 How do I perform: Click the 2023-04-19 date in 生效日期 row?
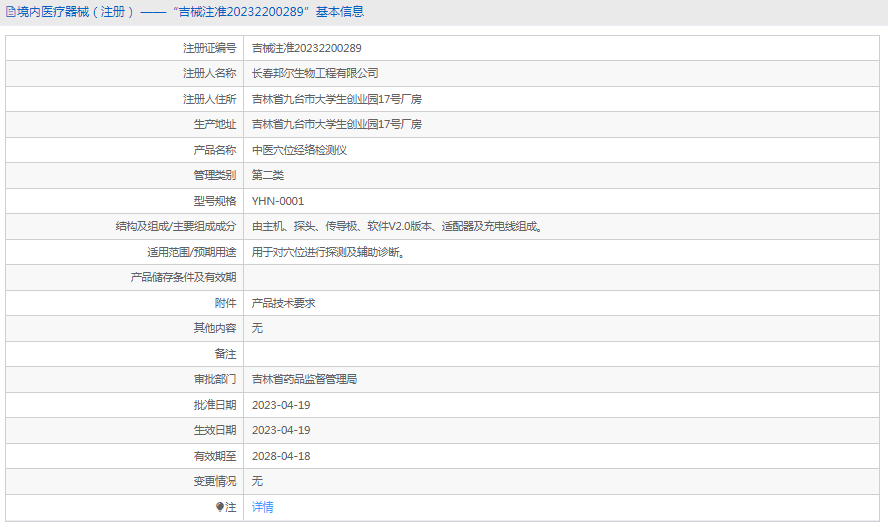pos(281,430)
